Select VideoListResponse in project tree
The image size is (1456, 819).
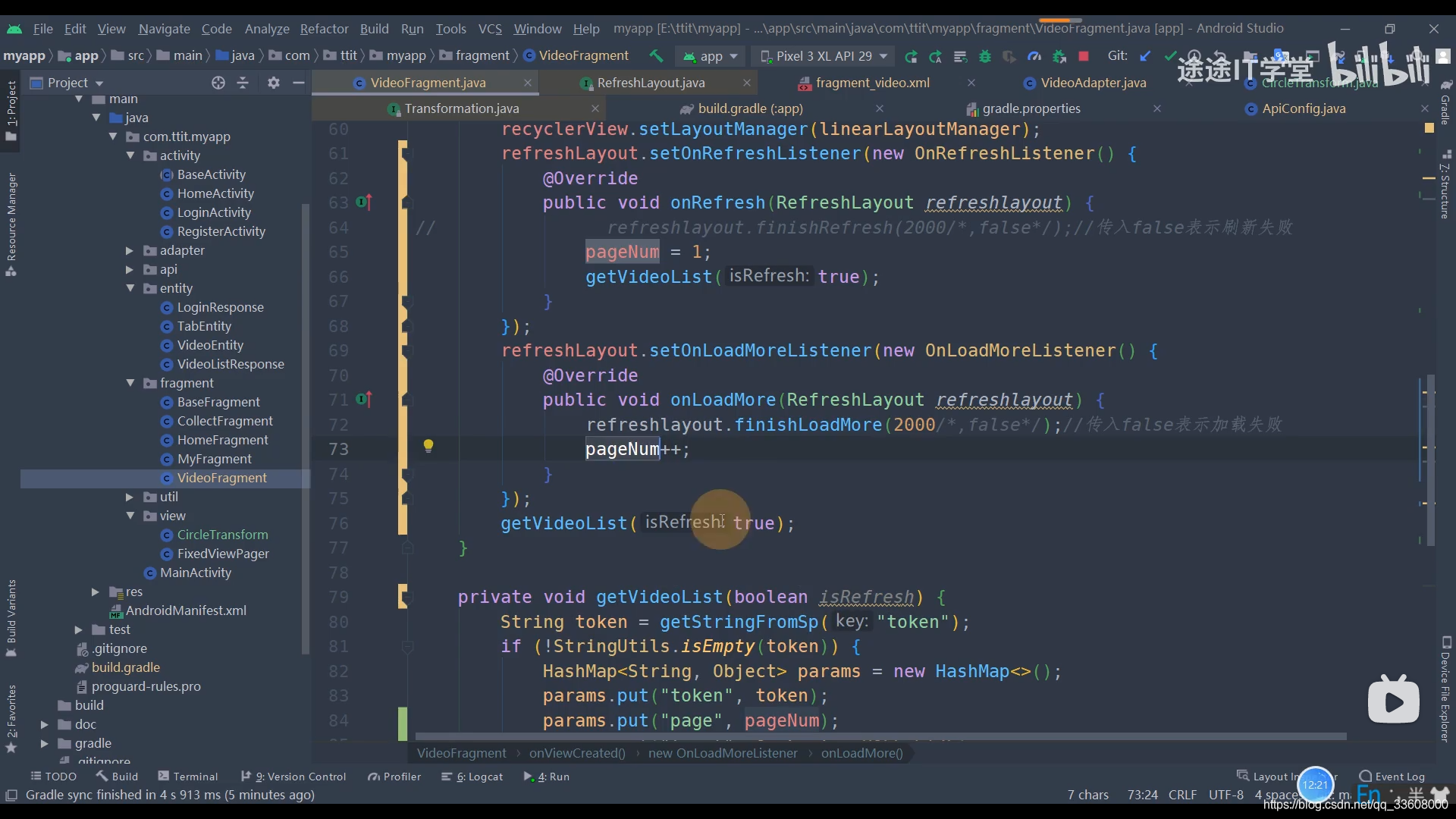point(230,364)
